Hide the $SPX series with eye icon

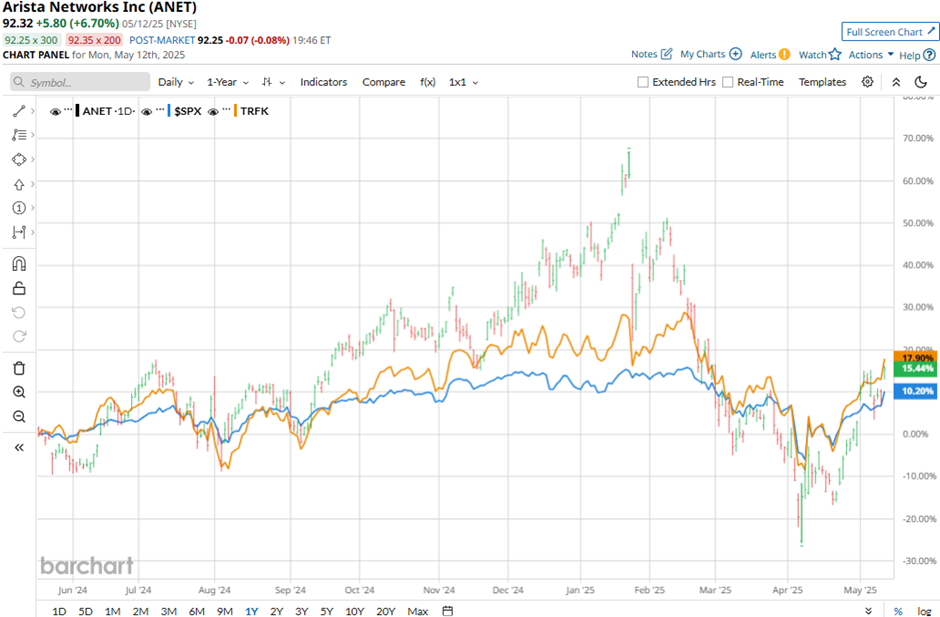(146, 111)
